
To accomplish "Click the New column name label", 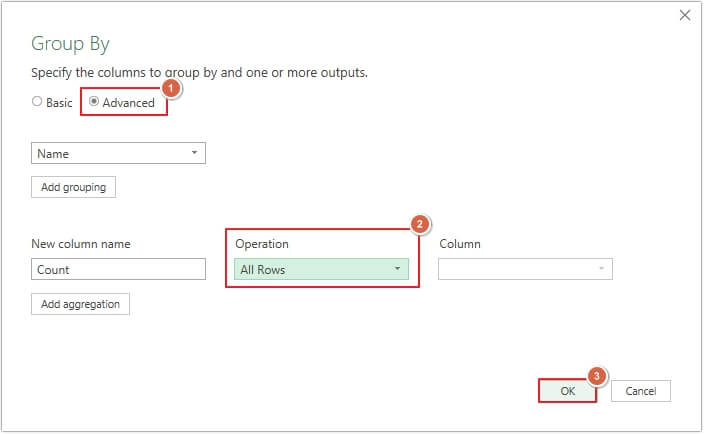I will point(81,244).
